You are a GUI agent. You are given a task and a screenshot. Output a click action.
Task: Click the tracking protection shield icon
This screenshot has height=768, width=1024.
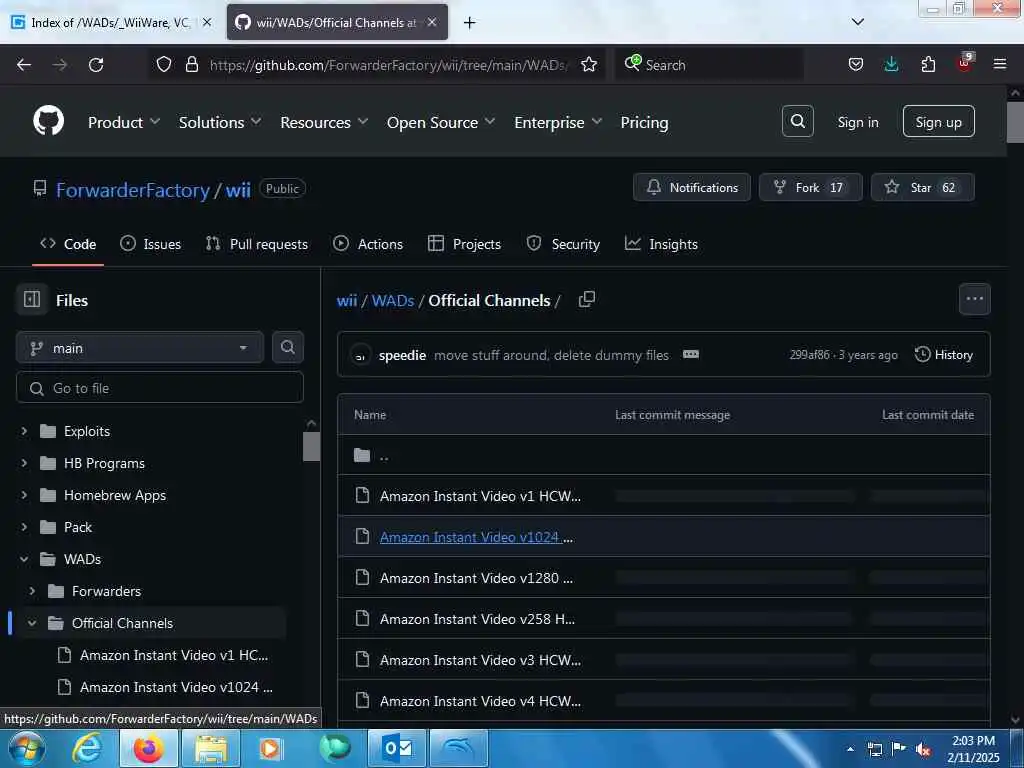(x=164, y=65)
